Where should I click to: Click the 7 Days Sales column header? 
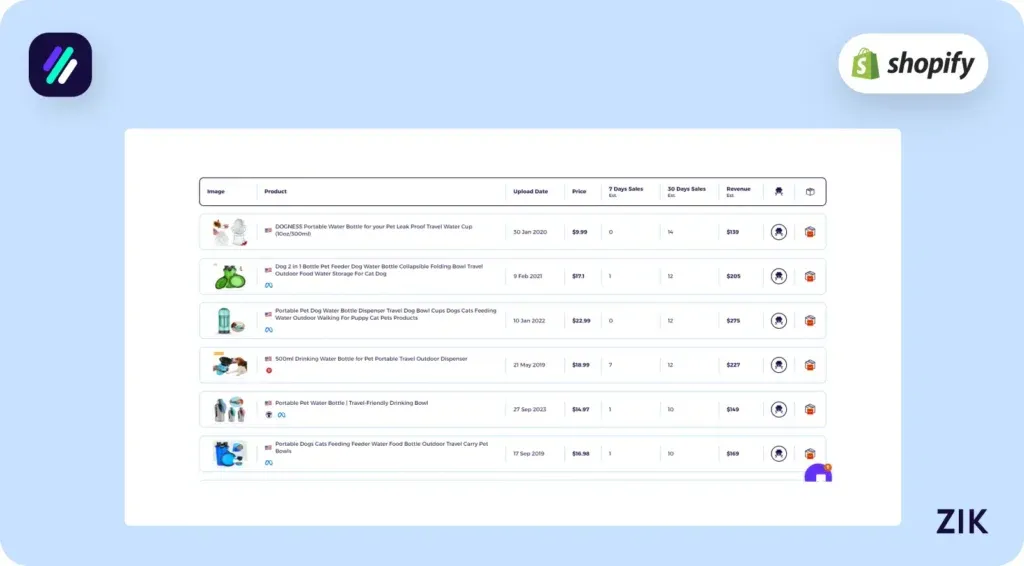[626, 190]
